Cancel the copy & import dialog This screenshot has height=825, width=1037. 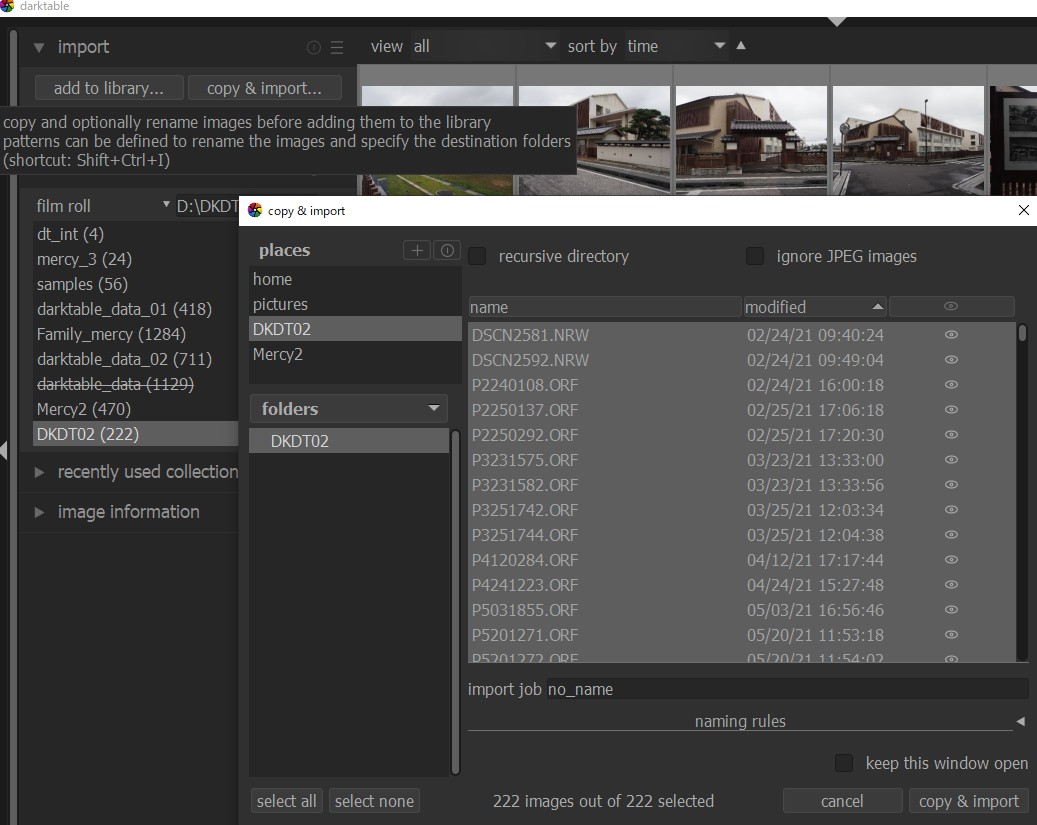point(842,801)
